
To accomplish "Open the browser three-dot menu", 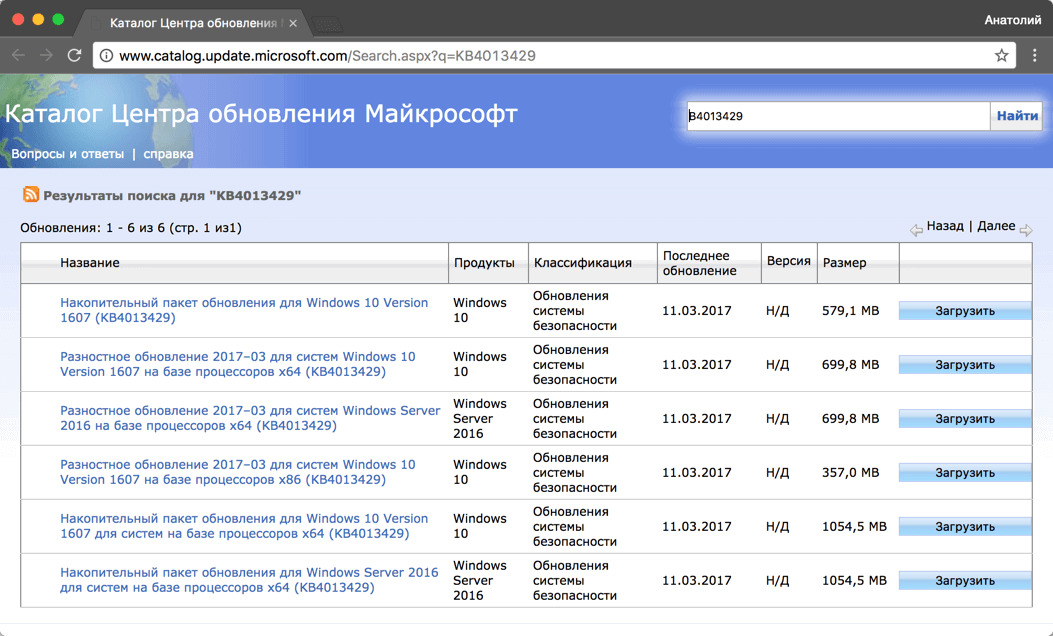I will pyautogui.click(x=1035, y=56).
